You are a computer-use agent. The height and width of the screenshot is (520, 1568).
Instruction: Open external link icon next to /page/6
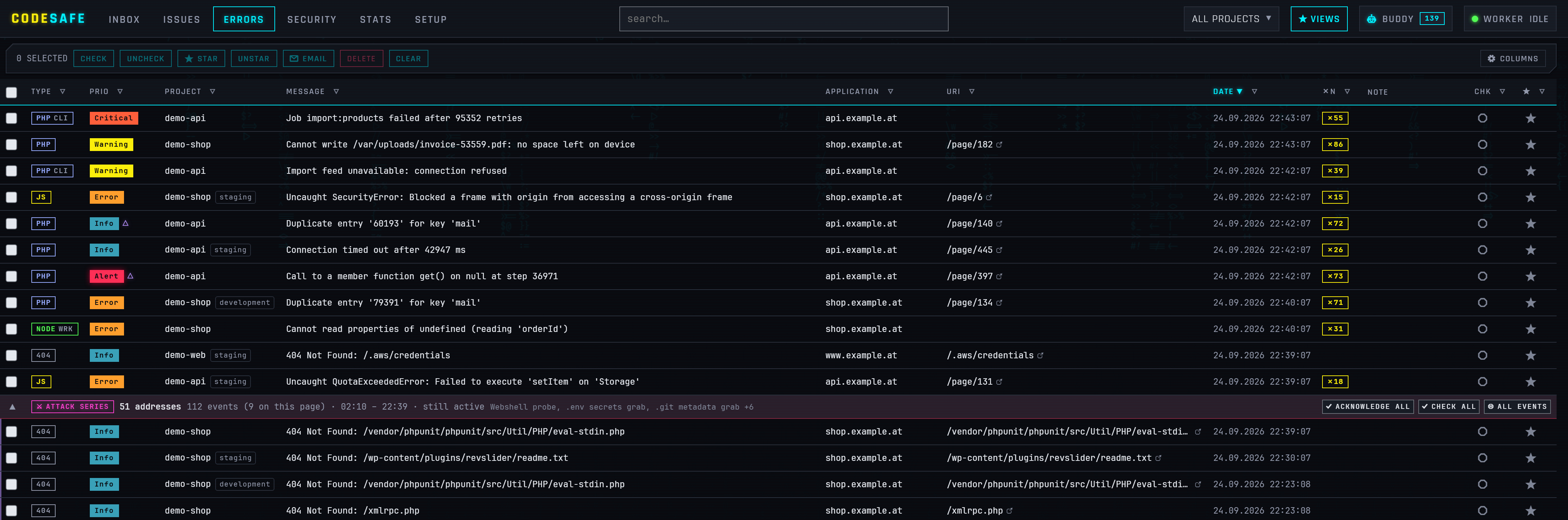point(989,197)
